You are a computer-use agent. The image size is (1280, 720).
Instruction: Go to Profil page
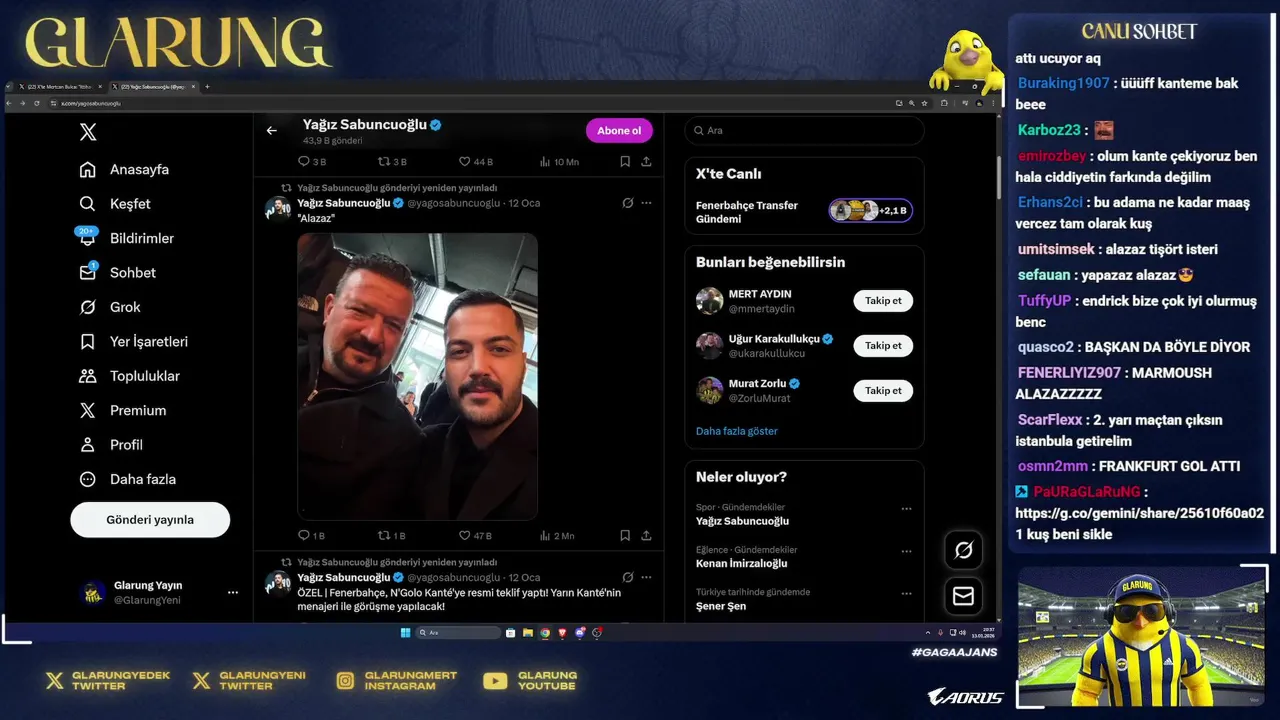click(111, 444)
